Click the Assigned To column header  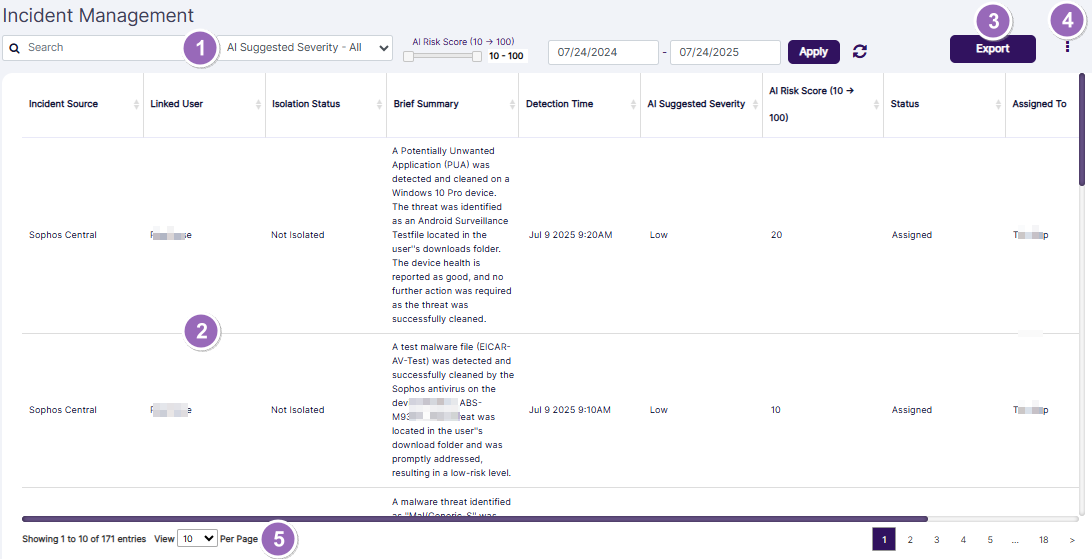click(x=1039, y=104)
